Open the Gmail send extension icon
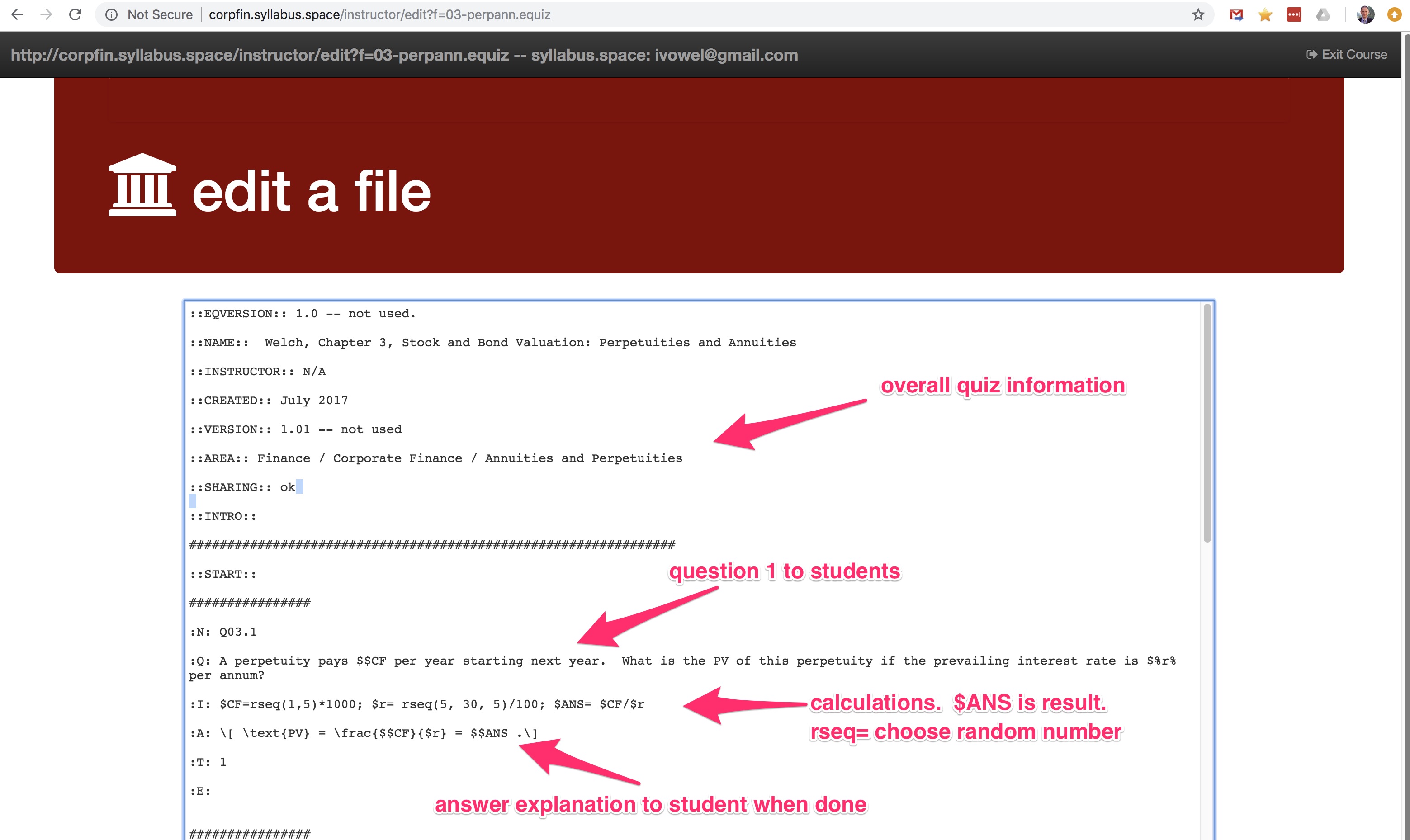This screenshot has height=840, width=1410. coord(1236,15)
